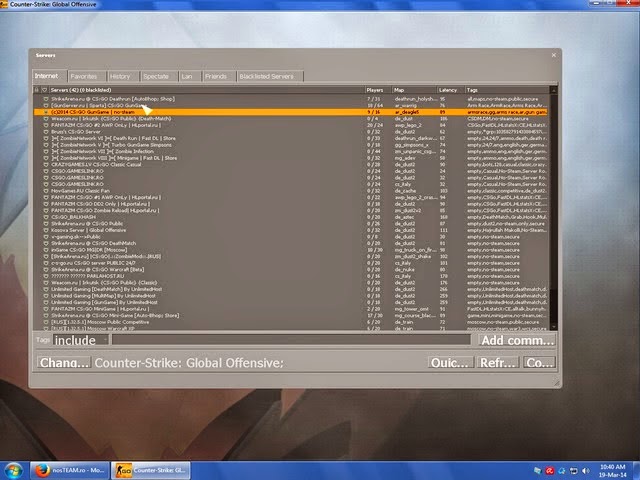The width and height of the screenshot is (640, 480).
Task: Select 'StrikeArena.ru @ CS:GO Mini-Game' server row
Action: pos(291,316)
